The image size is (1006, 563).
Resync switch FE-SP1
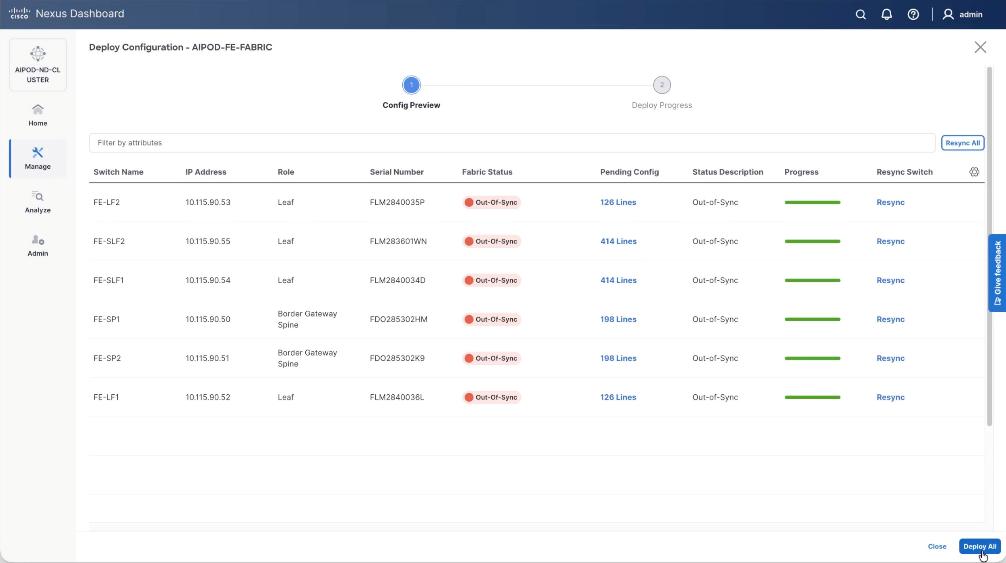pos(890,319)
